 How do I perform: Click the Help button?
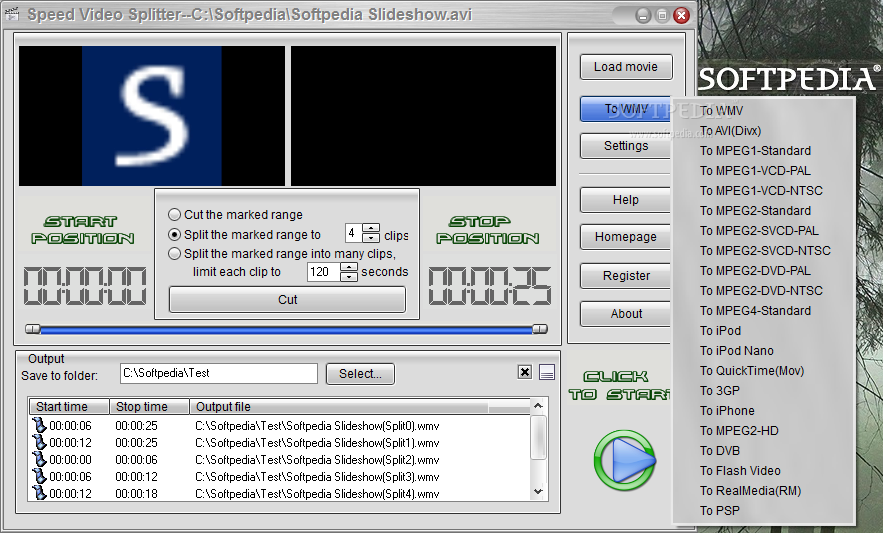pos(626,199)
